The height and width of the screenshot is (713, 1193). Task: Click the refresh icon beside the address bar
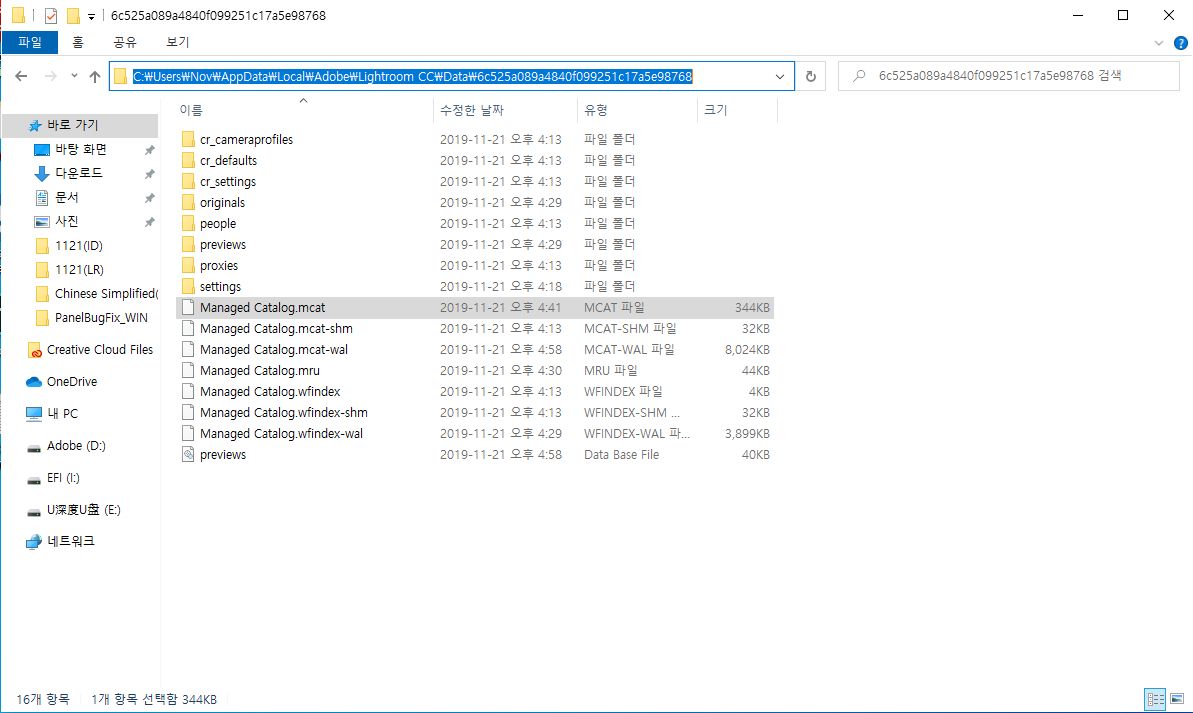point(810,76)
